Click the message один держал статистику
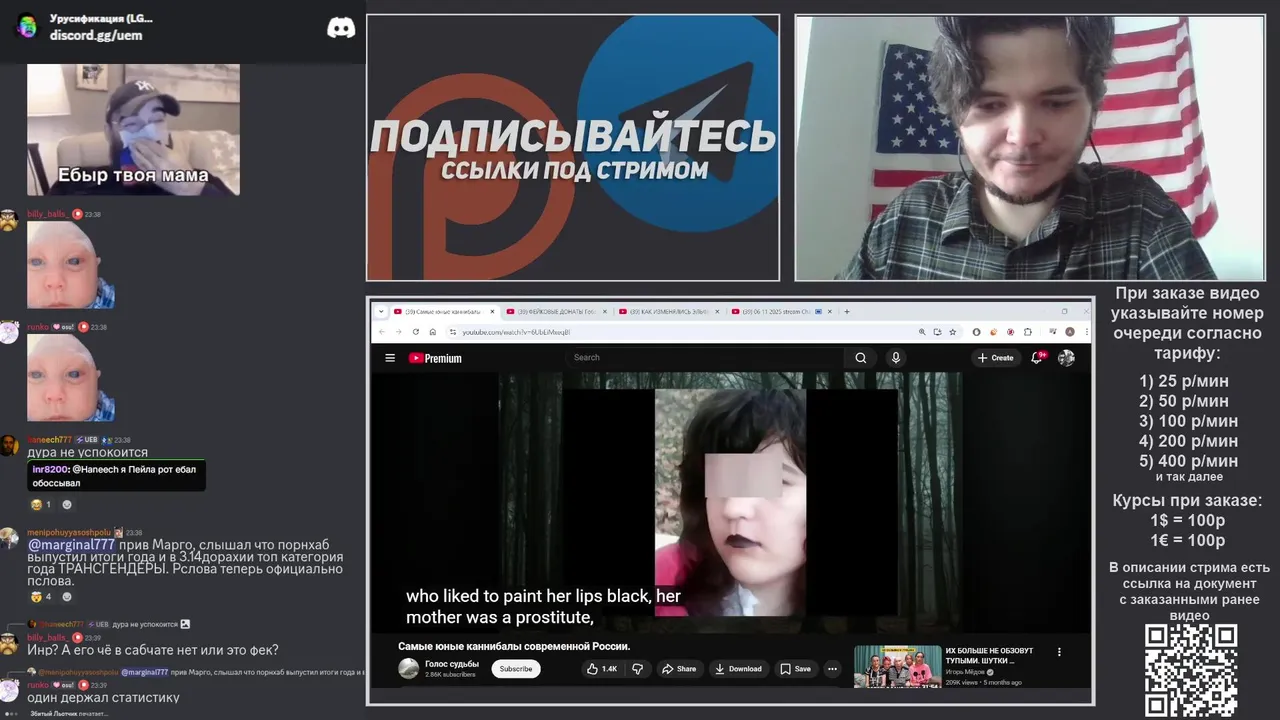The height and width of the screenshot is (720, 1280). (103, 697)
